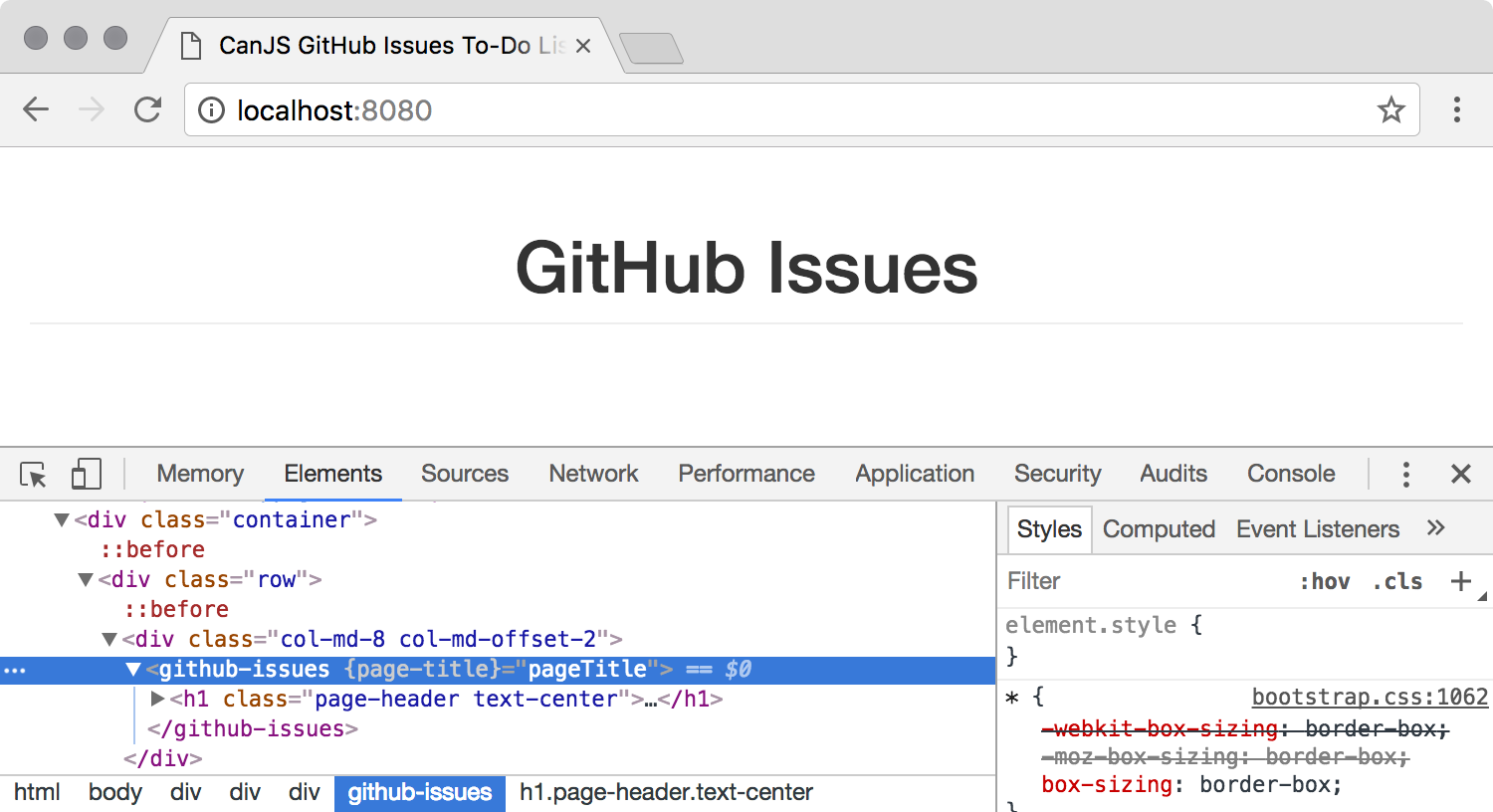This screenshot has height=812, width=1493.
Task: Click body in the breadcrumb trail
Action: pyautogui.click(x=115, y=792)
